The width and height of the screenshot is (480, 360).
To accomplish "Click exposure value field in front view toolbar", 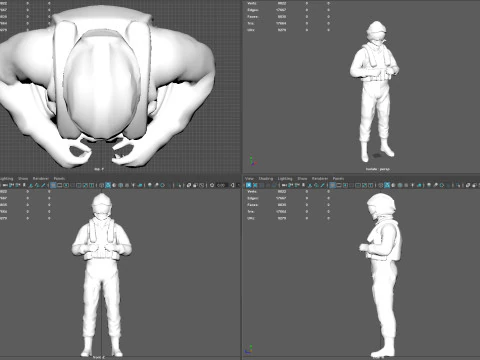I will [x=222, y=185].
